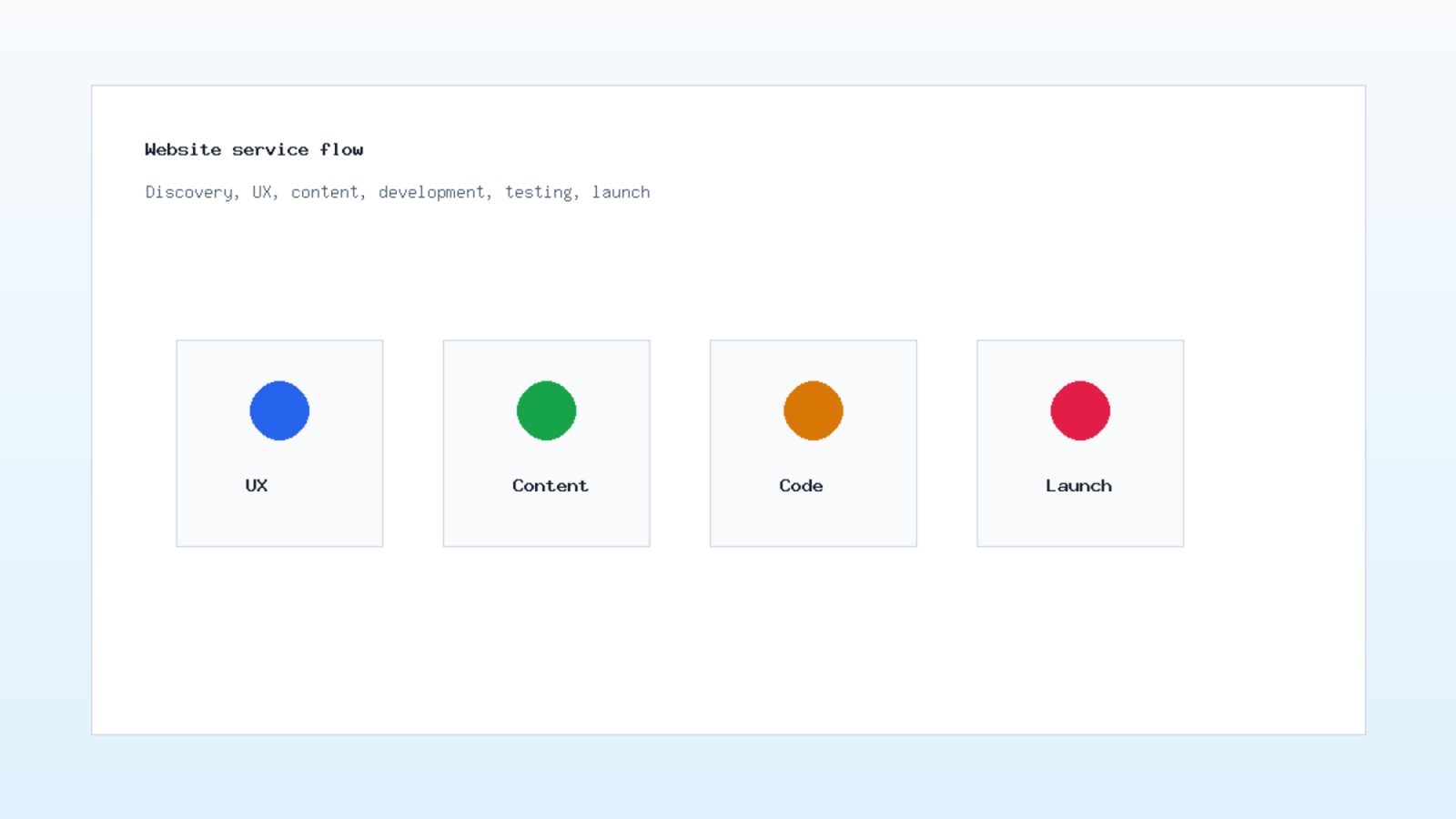The width and height of the screenshot is (1456, 819).
Task: Click the word flow in the heading
Action: pyautogui.click(x=341, y=149)
